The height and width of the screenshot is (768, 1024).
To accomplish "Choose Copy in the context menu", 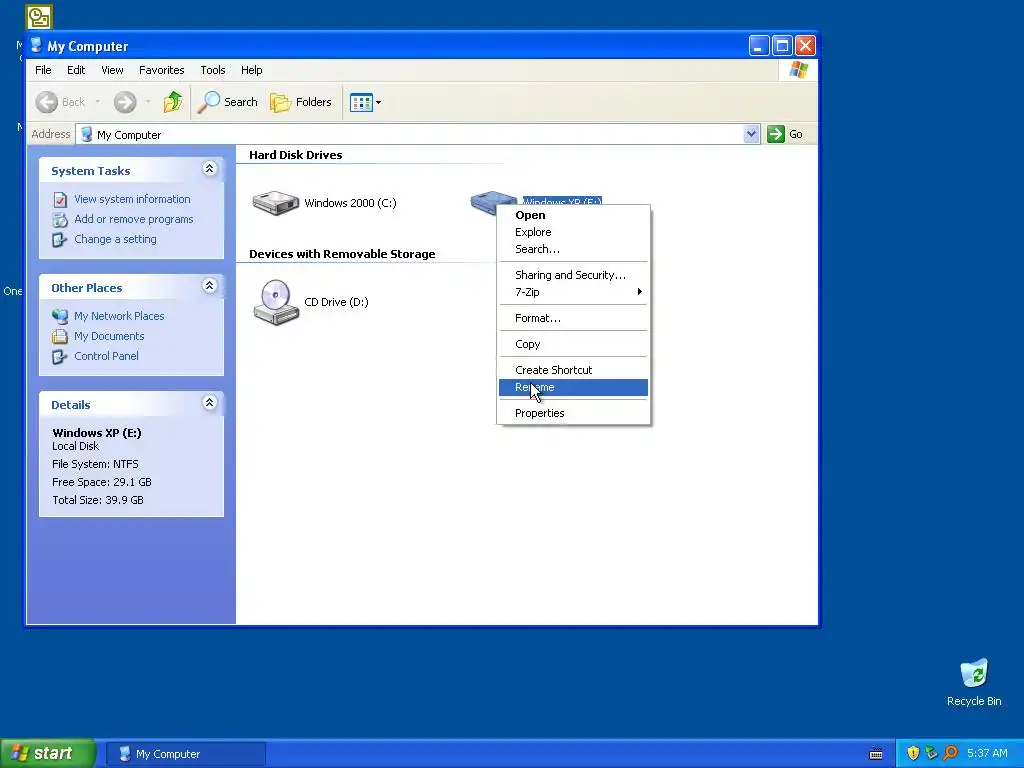I will pyautogui.click(x=573, y=344).
